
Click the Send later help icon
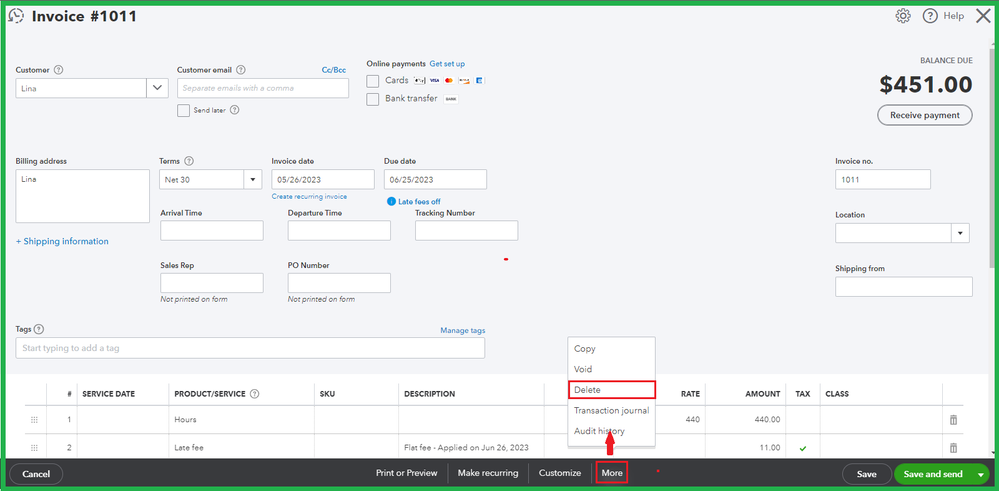(234, 110)
